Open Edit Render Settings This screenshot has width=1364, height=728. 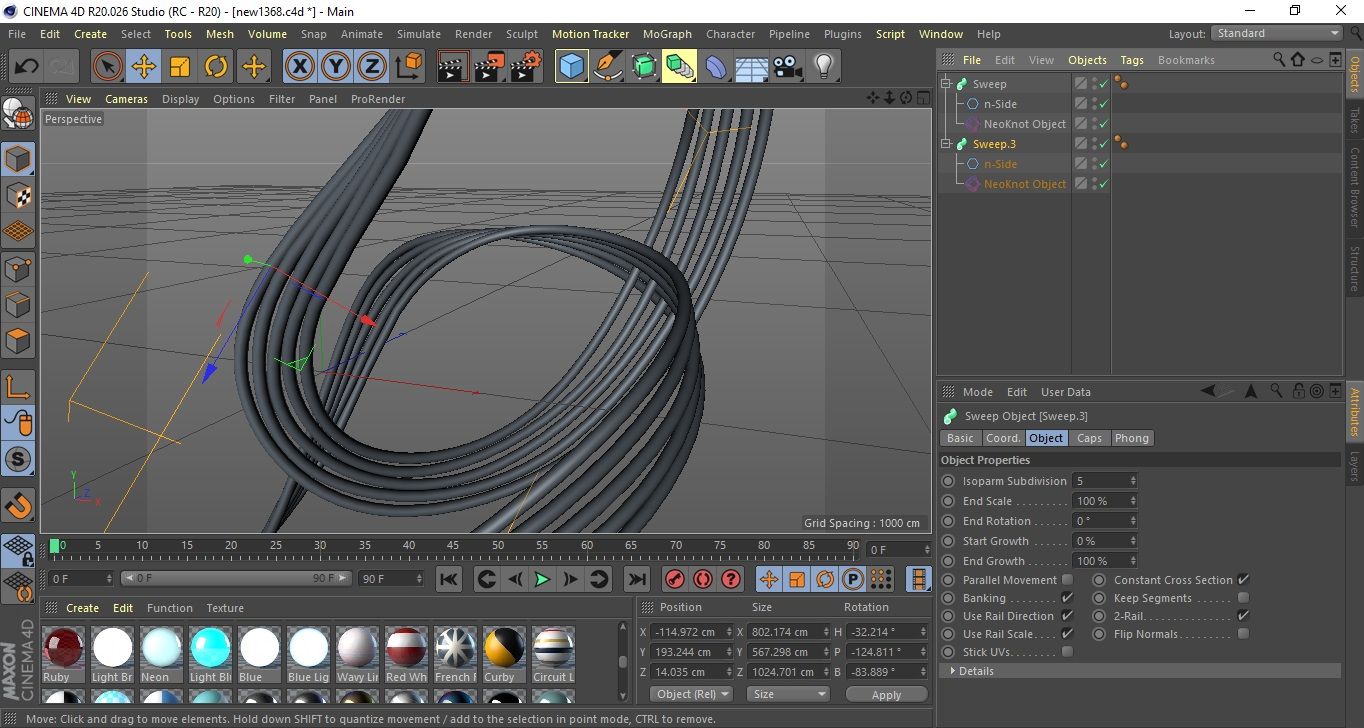click(x=526, y=67)
